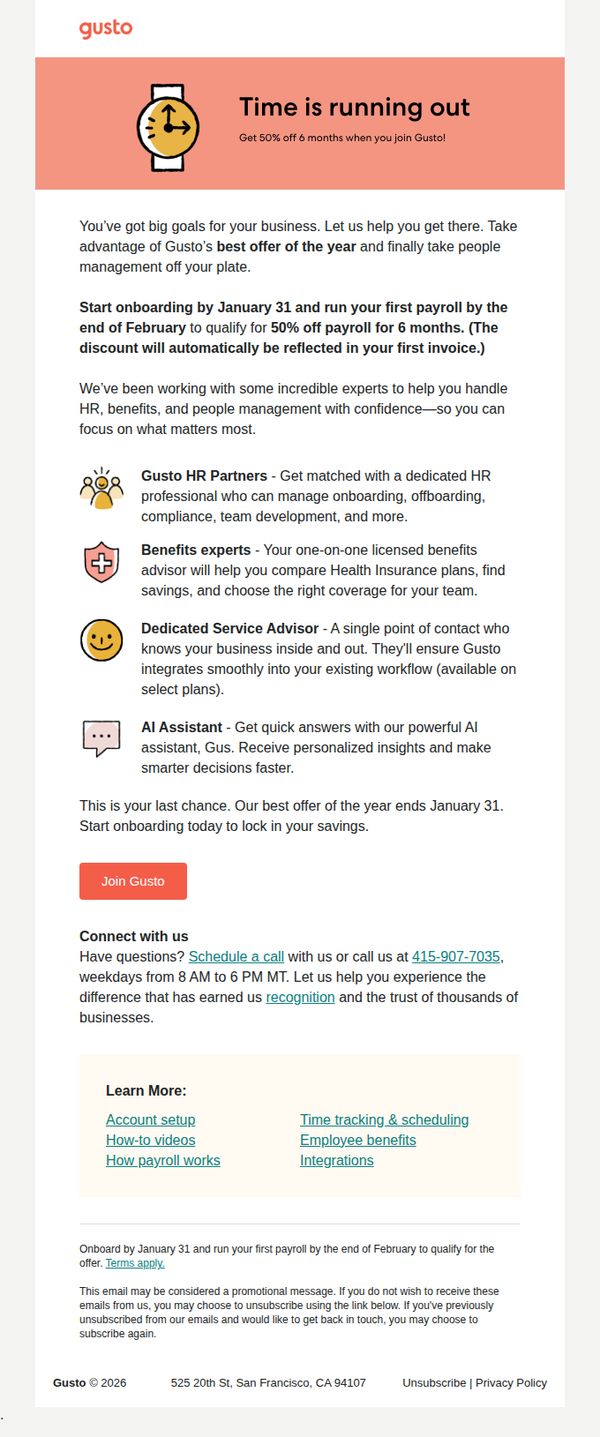Open the Terms apply link
This screenshot has height=1437, width=600.
(135, 1263)
